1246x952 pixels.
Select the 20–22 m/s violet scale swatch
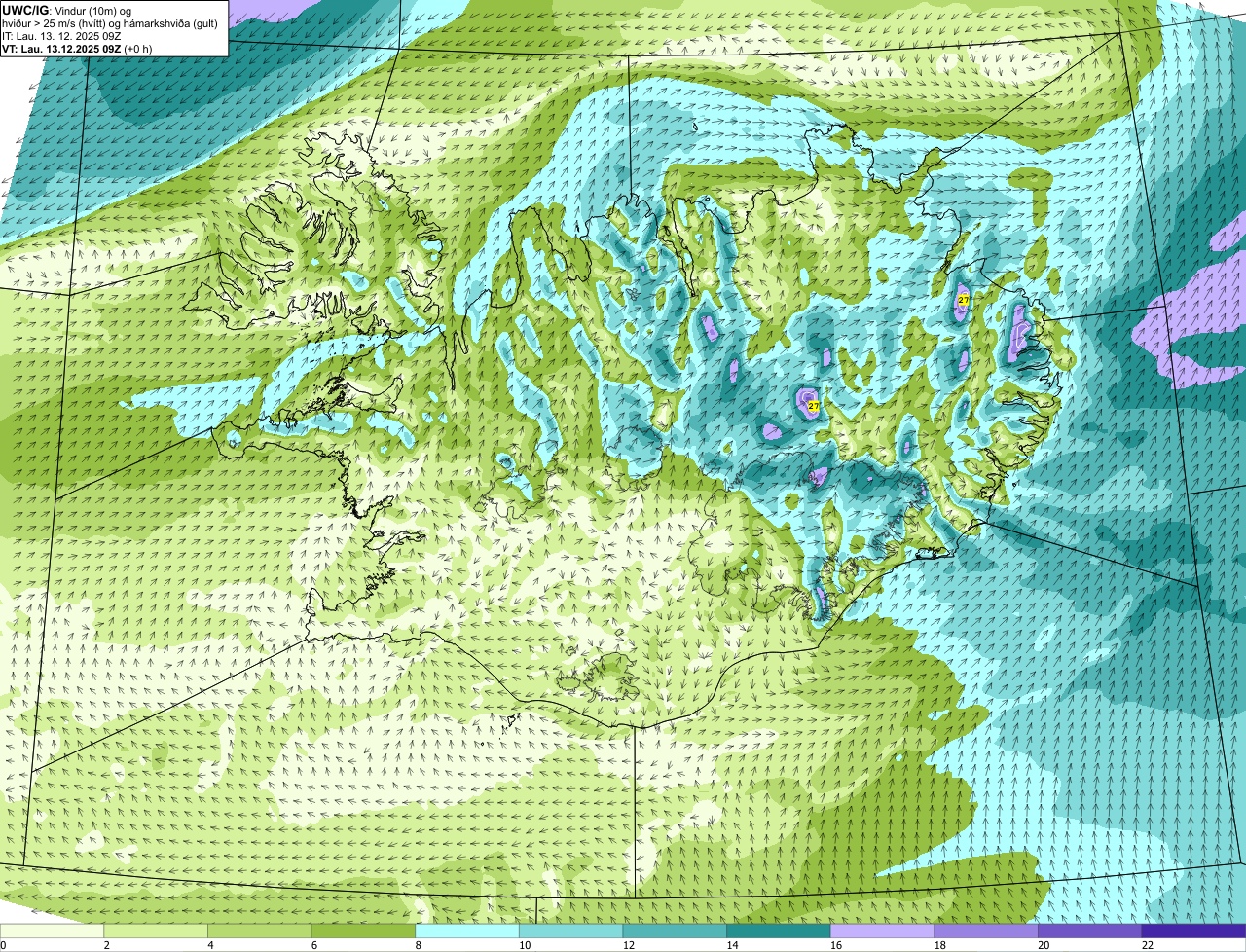pos(1090,932)
